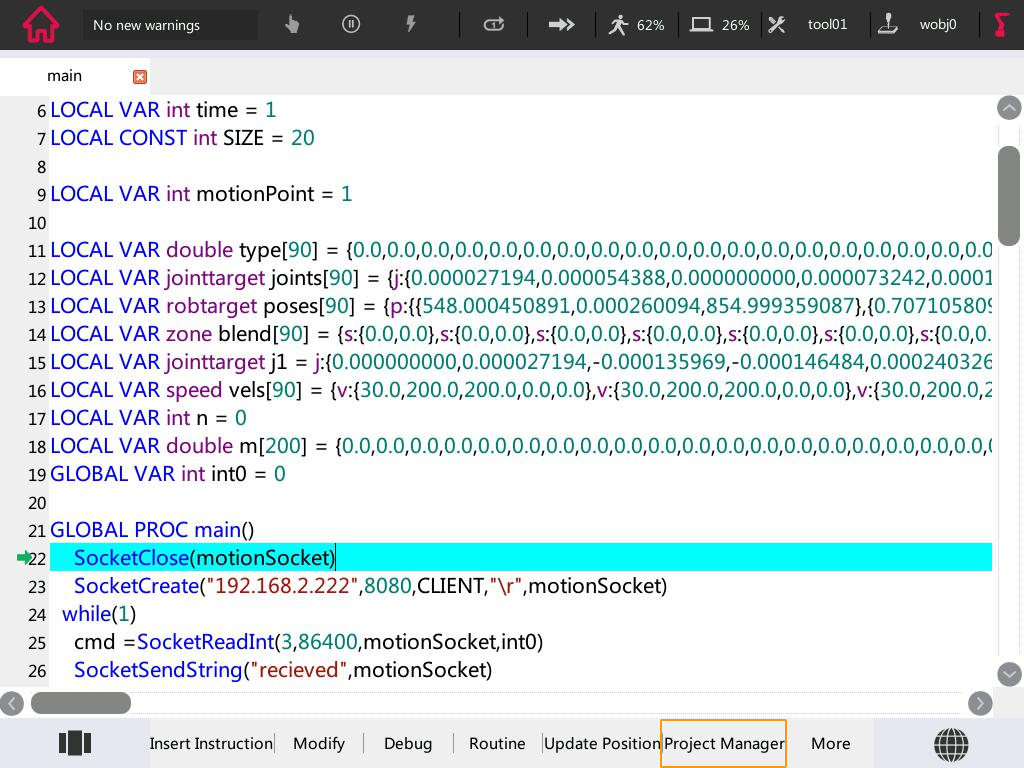Go to the Home screen icon
The height and width of the screenshot is (768, 1024).
point(41,25)
